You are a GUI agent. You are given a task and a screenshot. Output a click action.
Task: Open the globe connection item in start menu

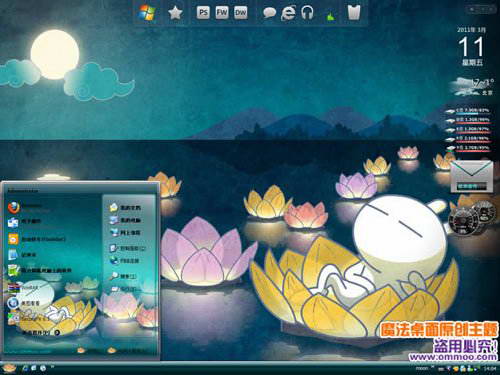pyautogui.click(x=124, y=261)
